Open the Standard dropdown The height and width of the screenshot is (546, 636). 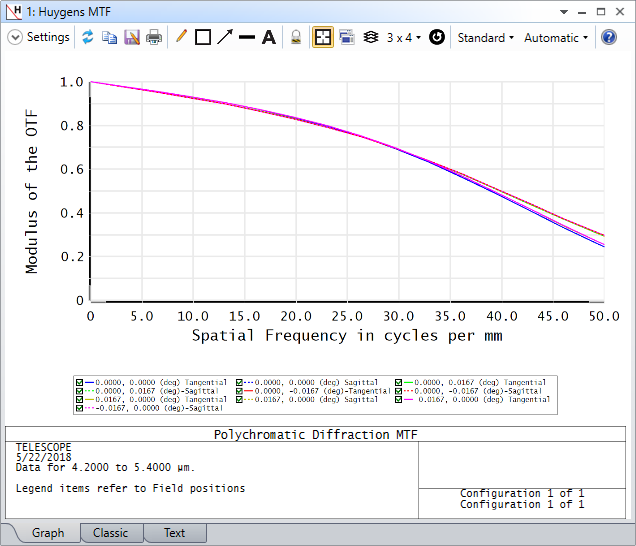click(x=486, y=38)
